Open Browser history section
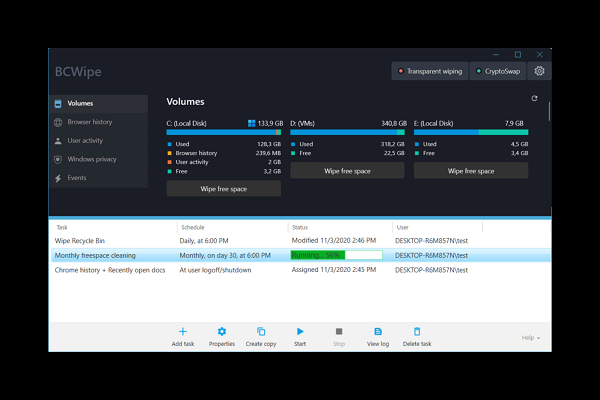600x400 pixels. pos(89,122)
